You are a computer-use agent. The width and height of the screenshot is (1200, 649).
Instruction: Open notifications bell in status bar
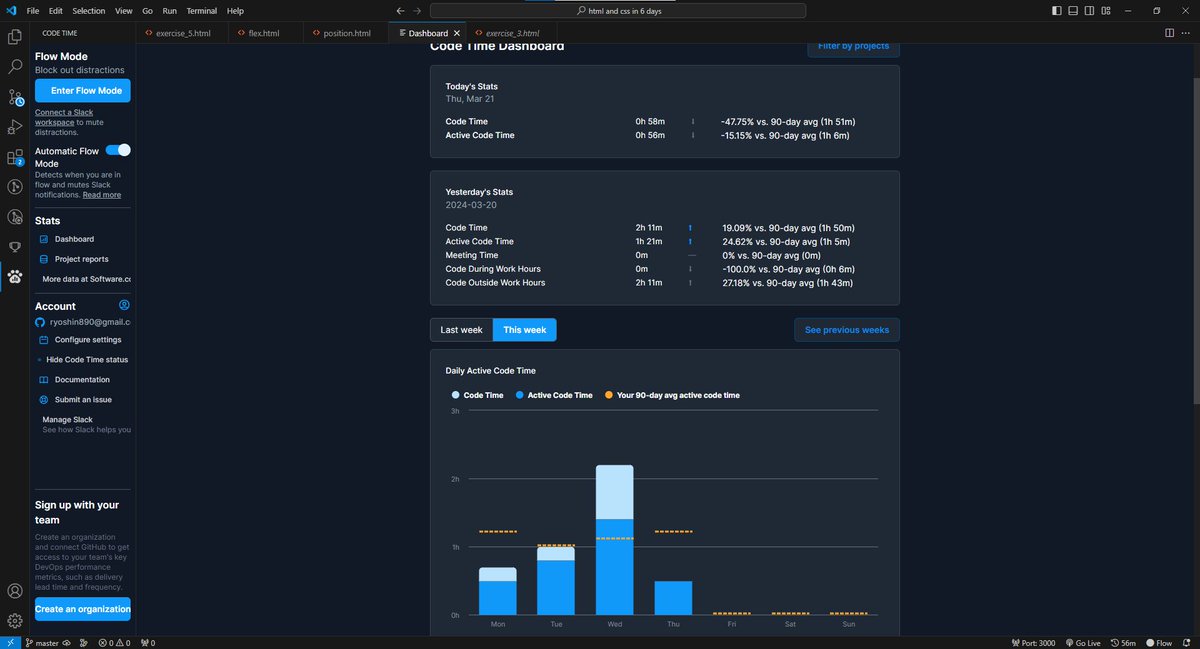coord(1188,643)
